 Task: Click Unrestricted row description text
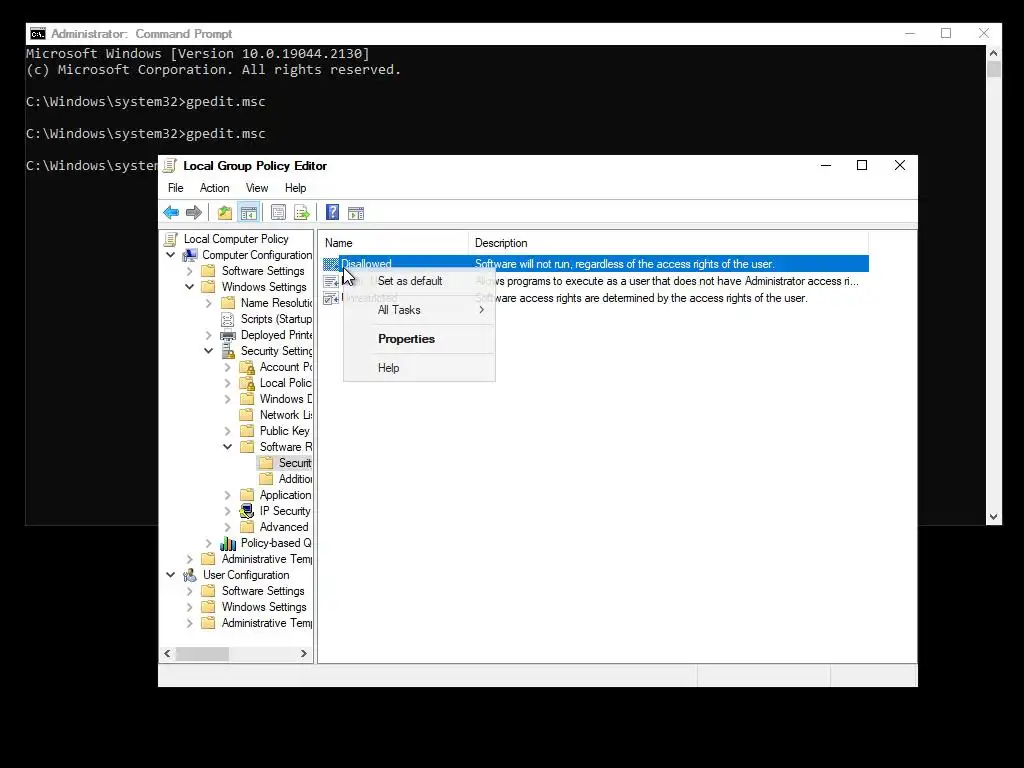click(x=641, y=298)
